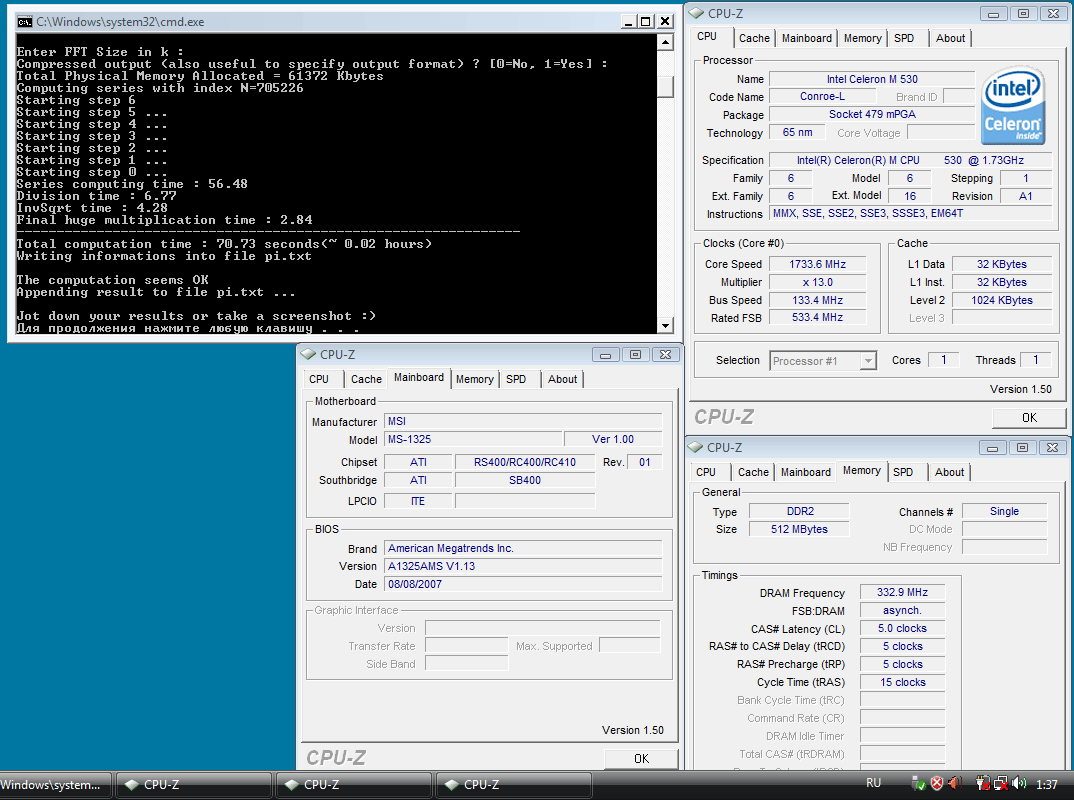Viewport: 1074px width, 800px height.
Task: Click the cmd window scrollbar down arrow
Action: tap(665, 326)
